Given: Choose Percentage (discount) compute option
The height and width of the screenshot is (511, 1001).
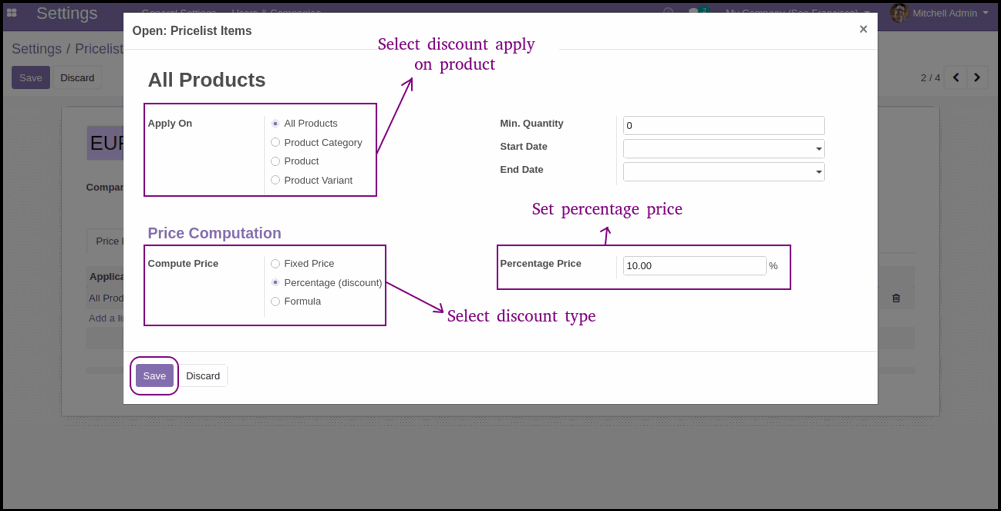Looking at the screenshot, I should point(275,282).
